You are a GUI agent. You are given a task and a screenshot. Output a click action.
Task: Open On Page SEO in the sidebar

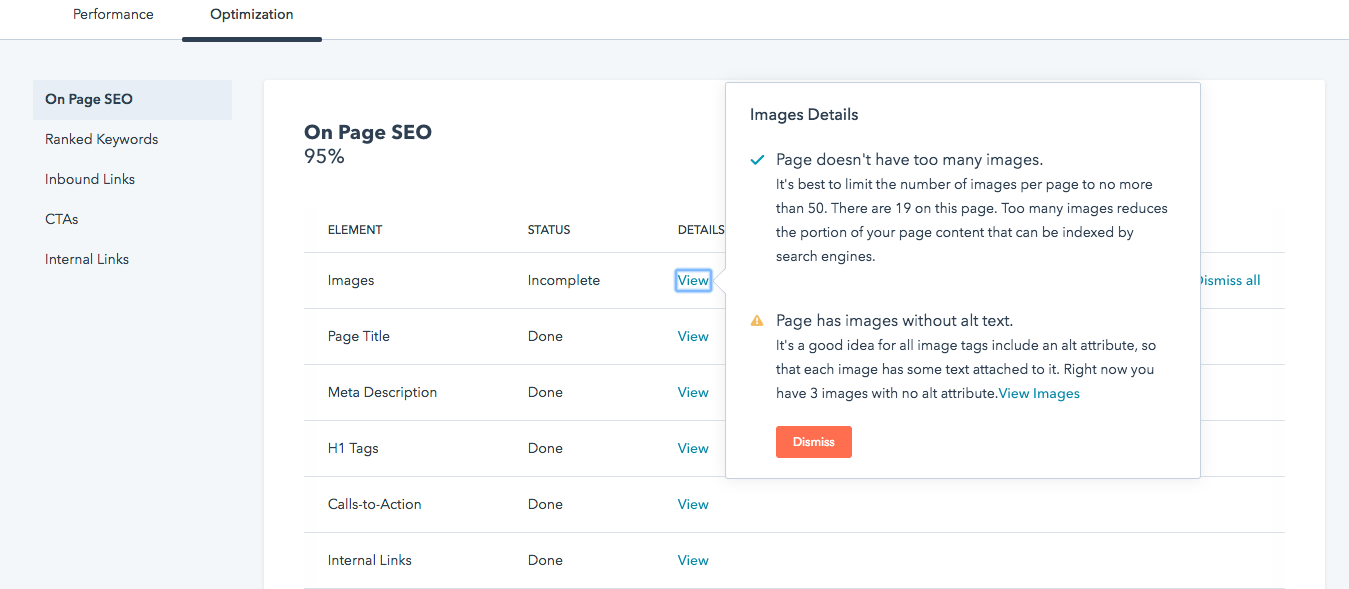click(89, 99)
